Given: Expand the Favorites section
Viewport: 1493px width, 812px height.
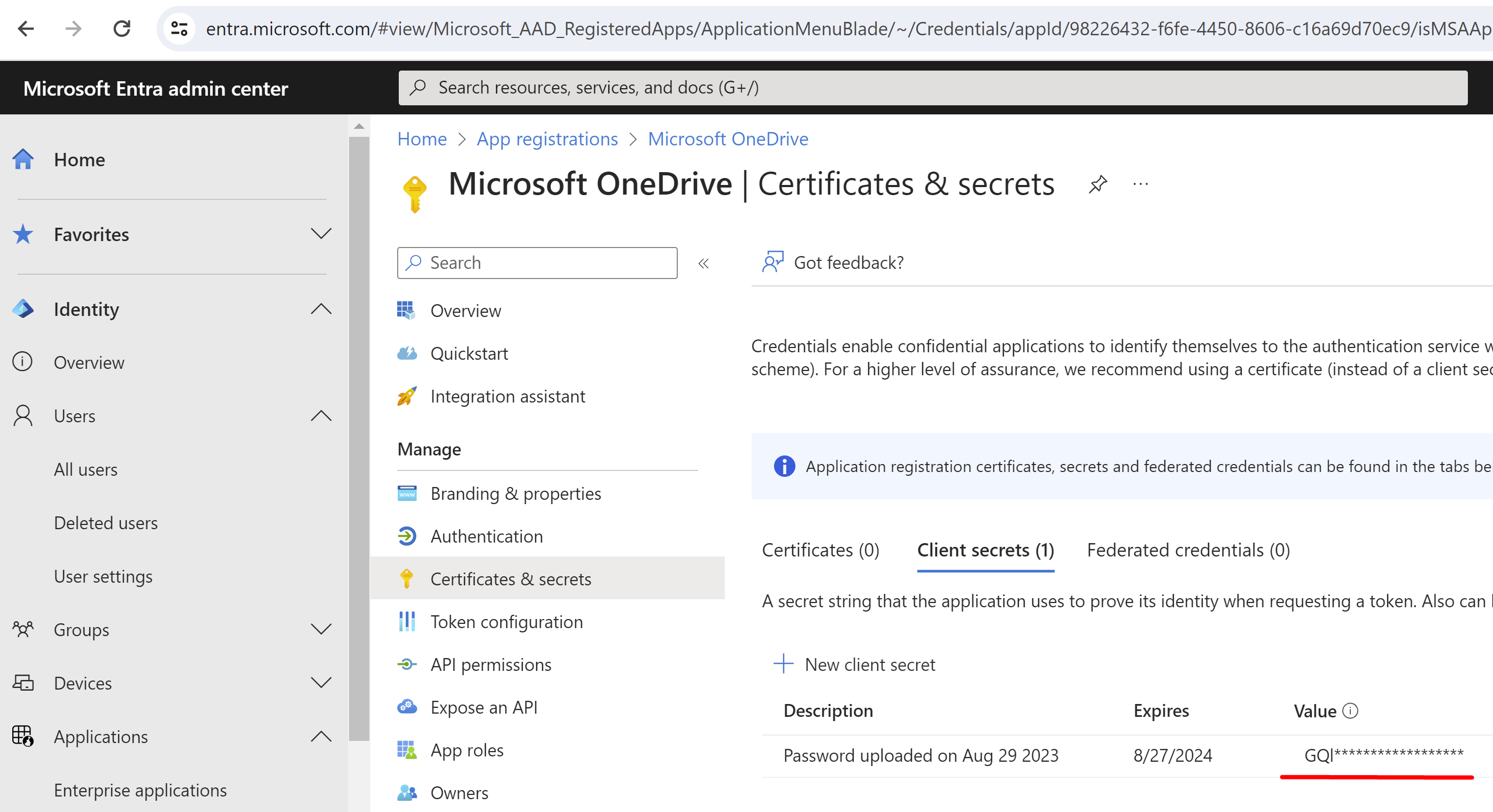Looking at the screenshot, I should point(321,234).
